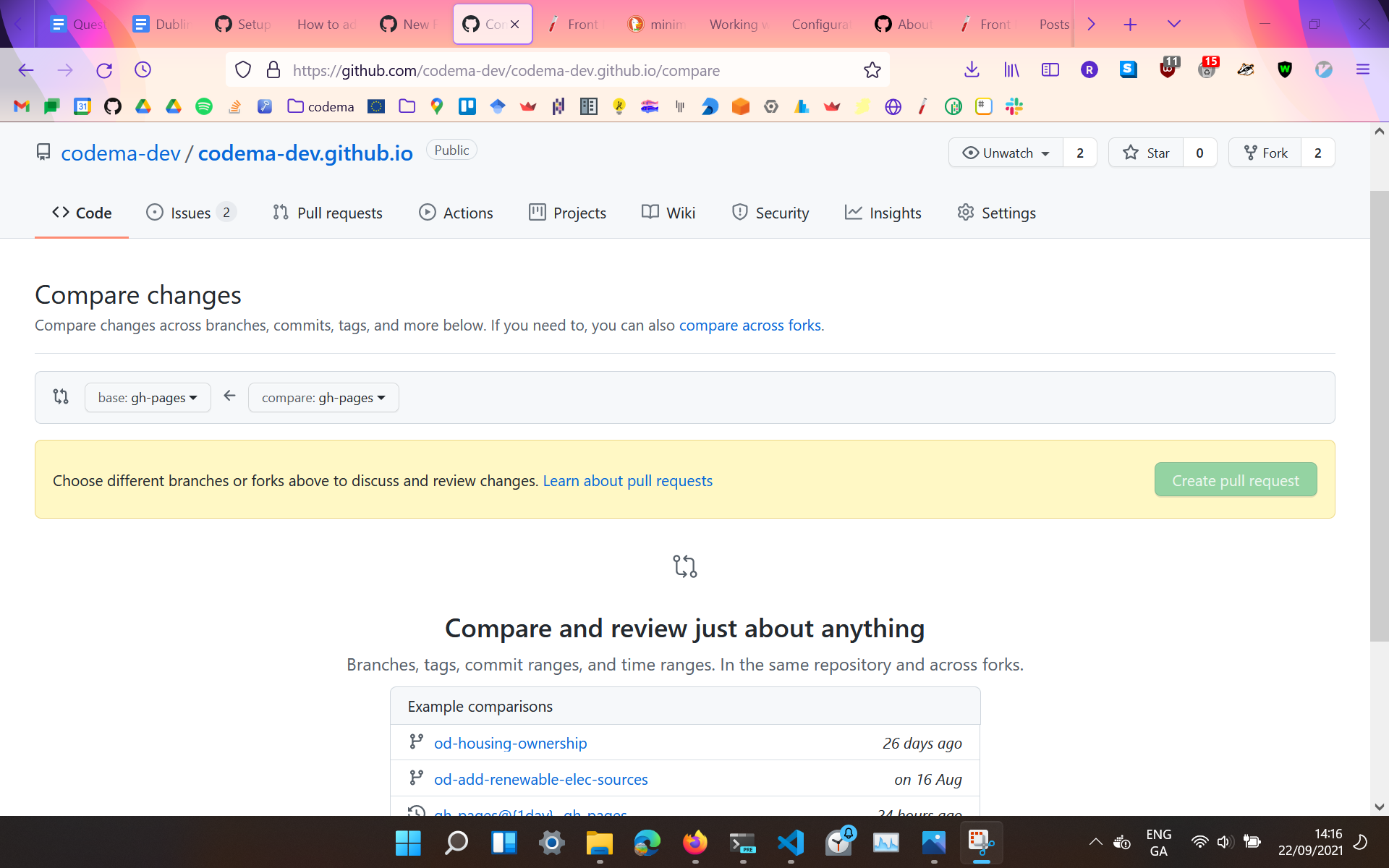Expand the list of all browser tabs

tap(1173, 24)
